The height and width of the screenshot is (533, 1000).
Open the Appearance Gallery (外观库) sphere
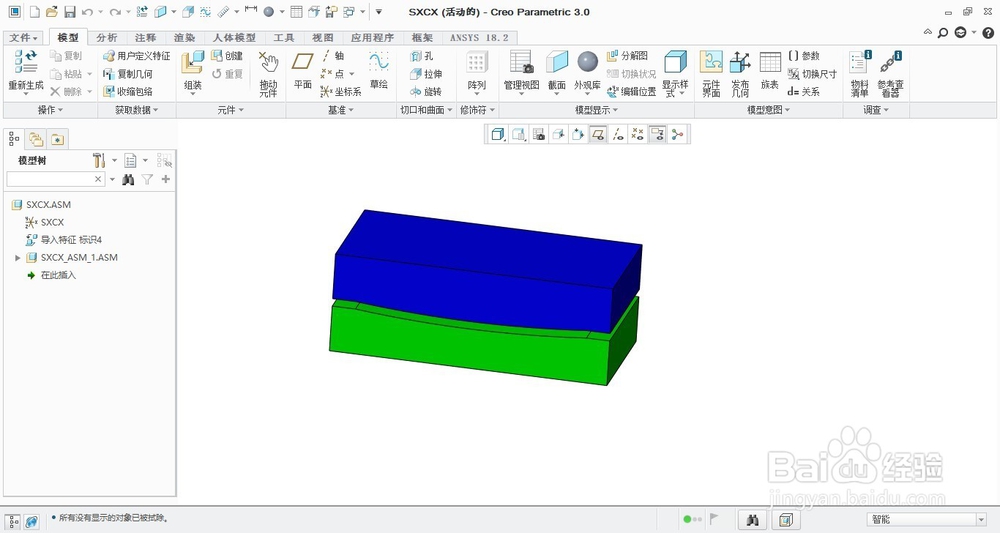point(587,62)
